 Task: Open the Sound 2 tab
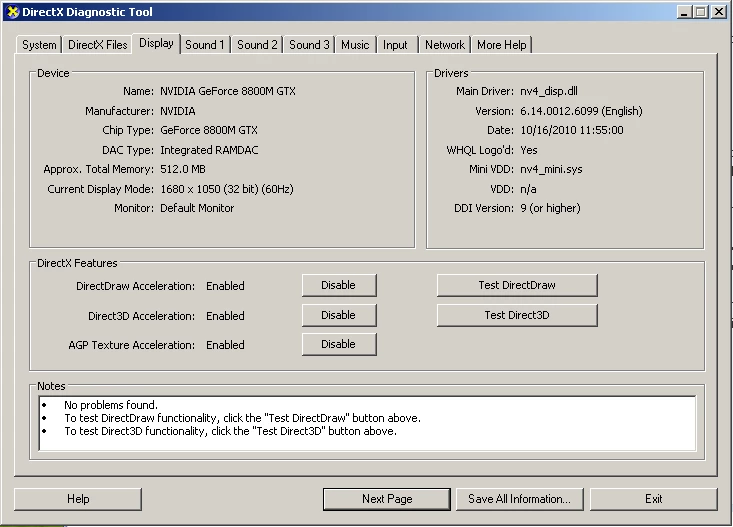(257, 45)
